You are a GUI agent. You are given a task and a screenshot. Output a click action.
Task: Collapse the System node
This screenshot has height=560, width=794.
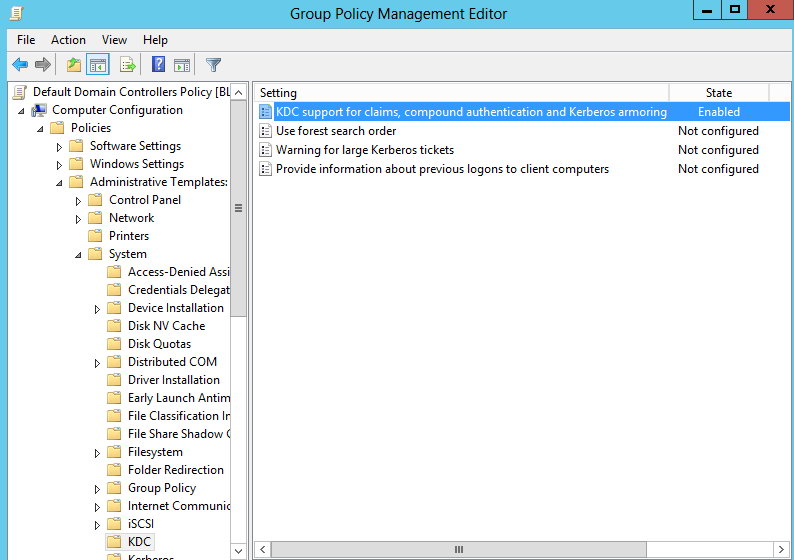point(78,255)
